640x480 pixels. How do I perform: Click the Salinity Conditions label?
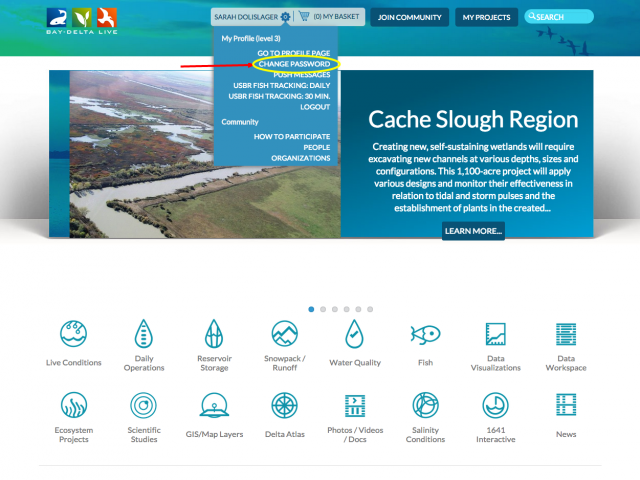[x=425, y=435]
